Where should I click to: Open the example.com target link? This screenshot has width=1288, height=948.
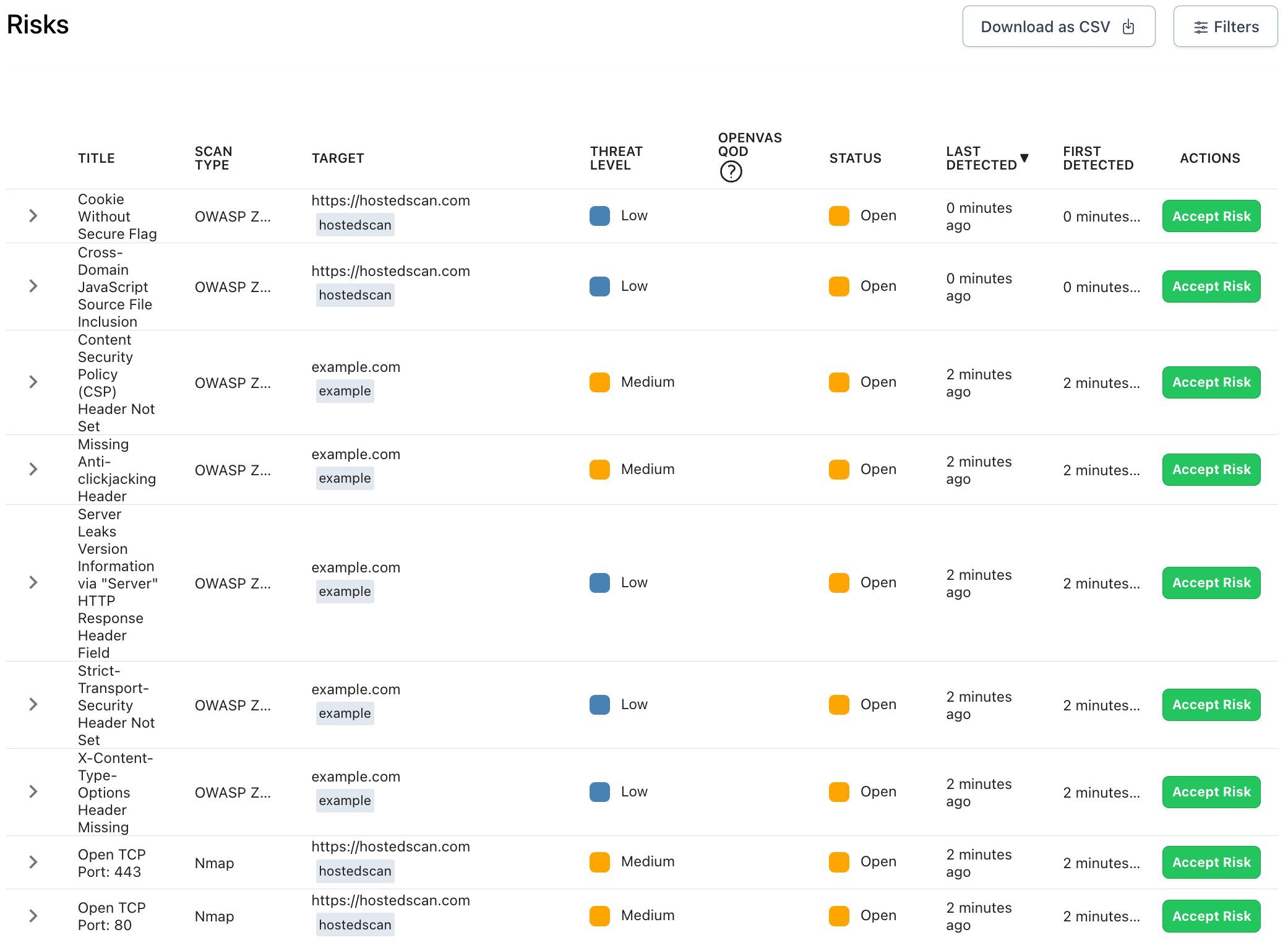click(356, 366)
